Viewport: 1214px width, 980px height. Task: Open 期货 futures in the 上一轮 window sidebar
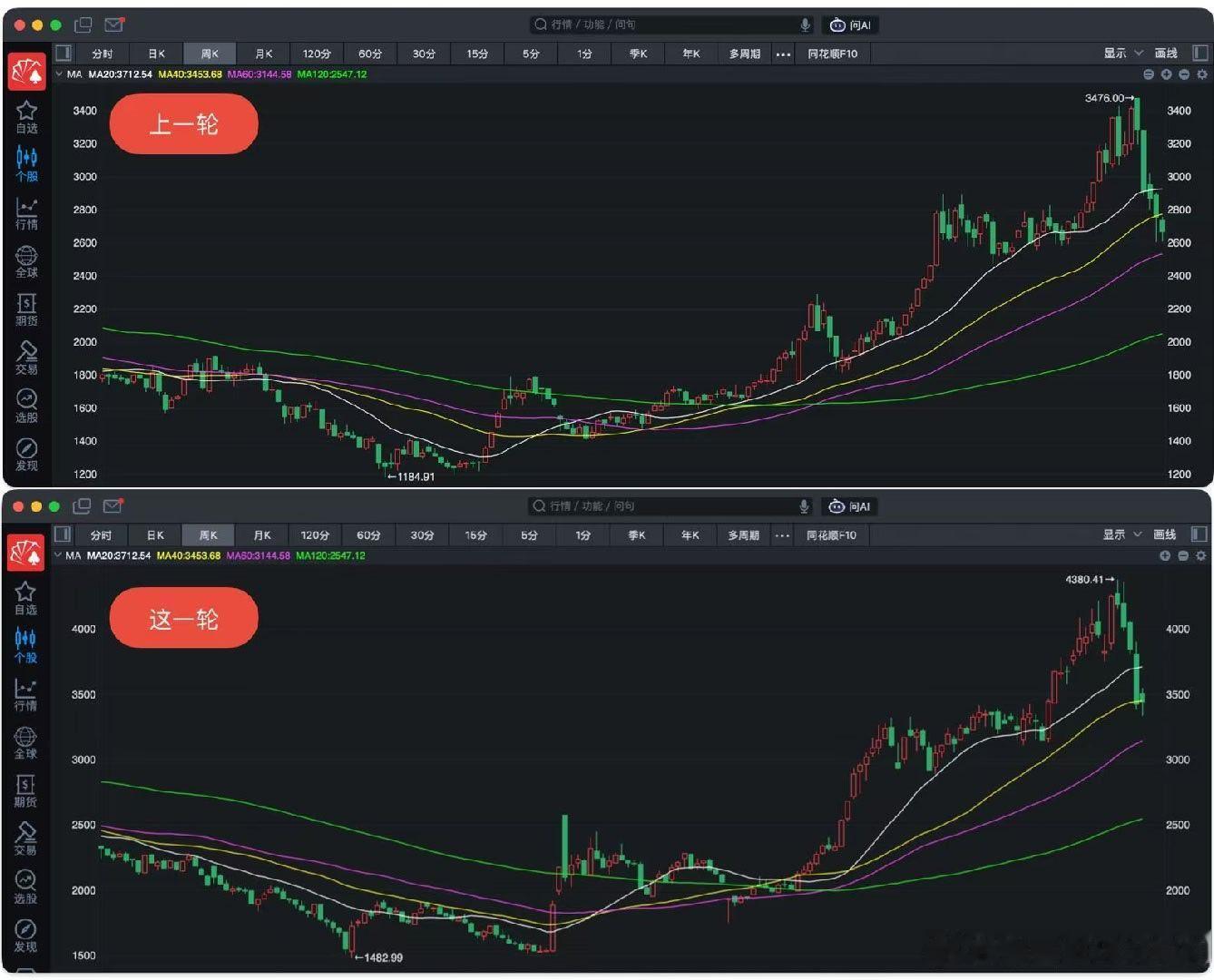pyautogui.click(x=27, y=310)
